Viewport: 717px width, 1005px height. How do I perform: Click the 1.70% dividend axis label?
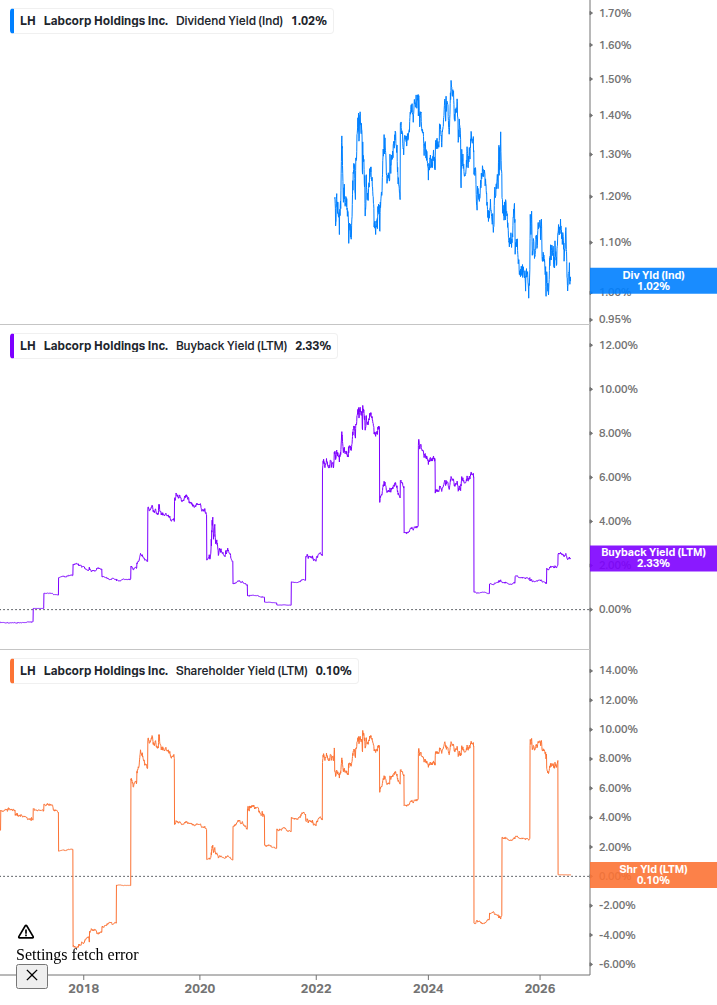615,13
